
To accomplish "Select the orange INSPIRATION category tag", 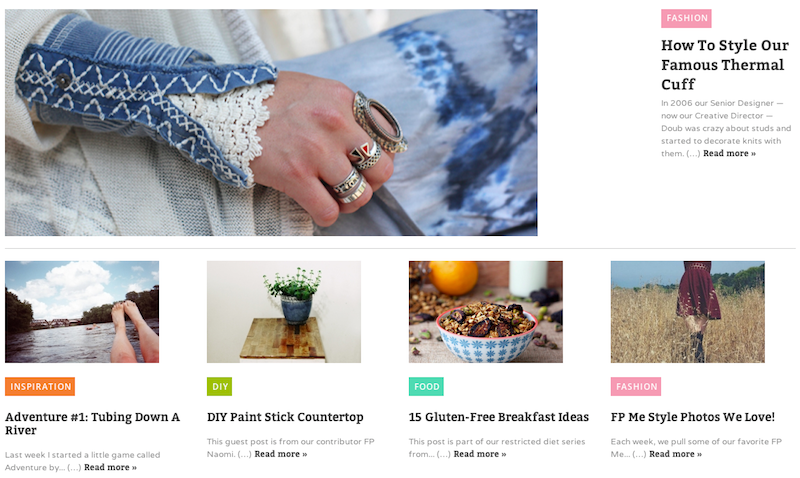I will (x=40, y=387).
